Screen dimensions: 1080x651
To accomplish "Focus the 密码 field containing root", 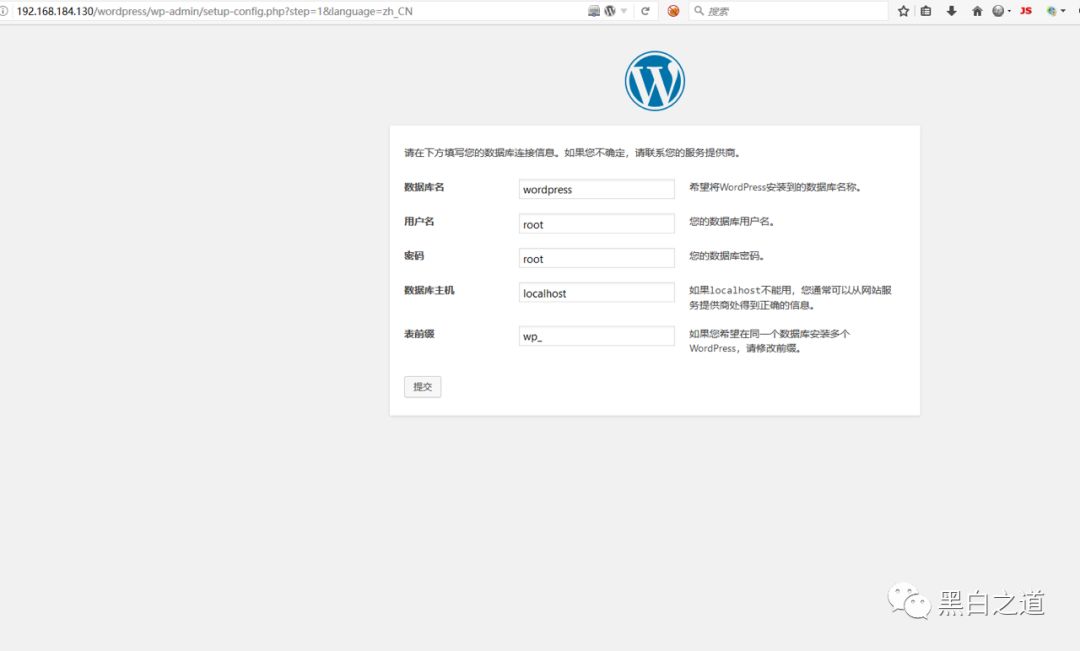I will [596, 258].
